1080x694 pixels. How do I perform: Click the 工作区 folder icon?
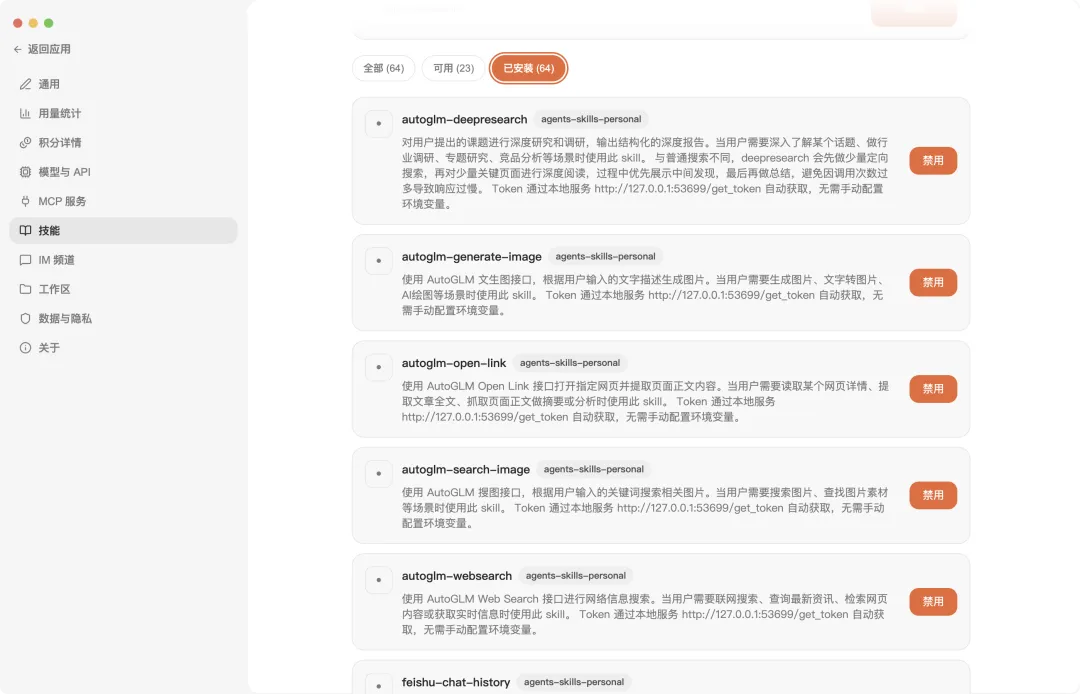click(25, 289)
